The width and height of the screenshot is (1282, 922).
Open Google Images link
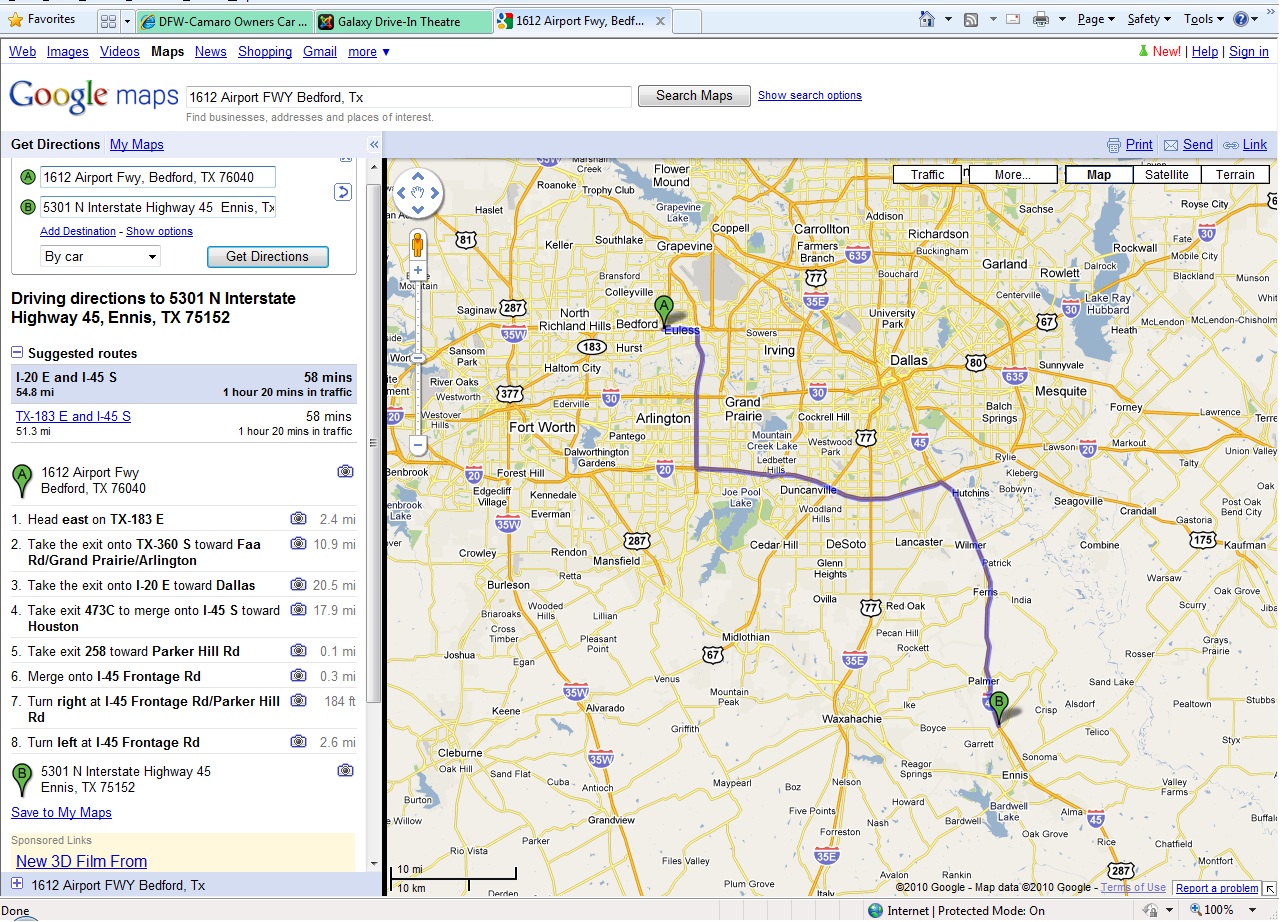(68, 51)
